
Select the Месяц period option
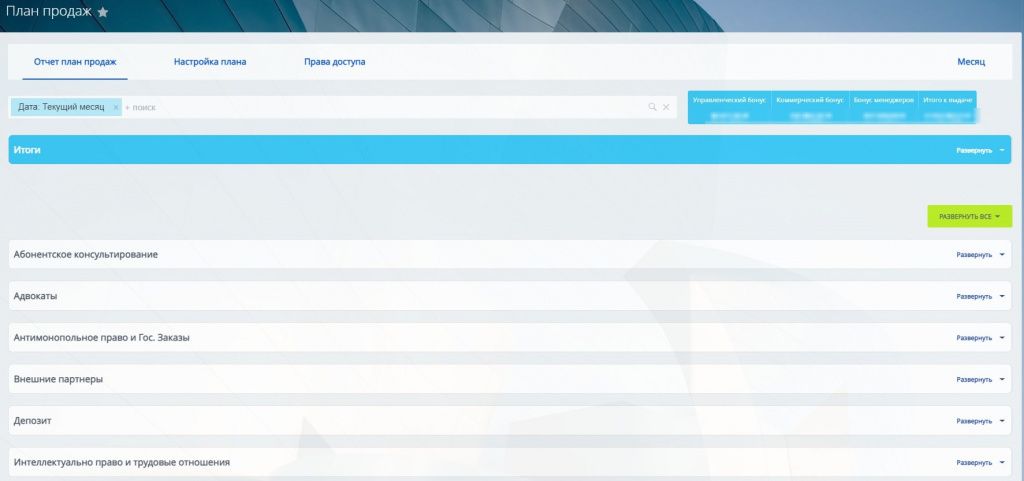click(x=971, y=62)
